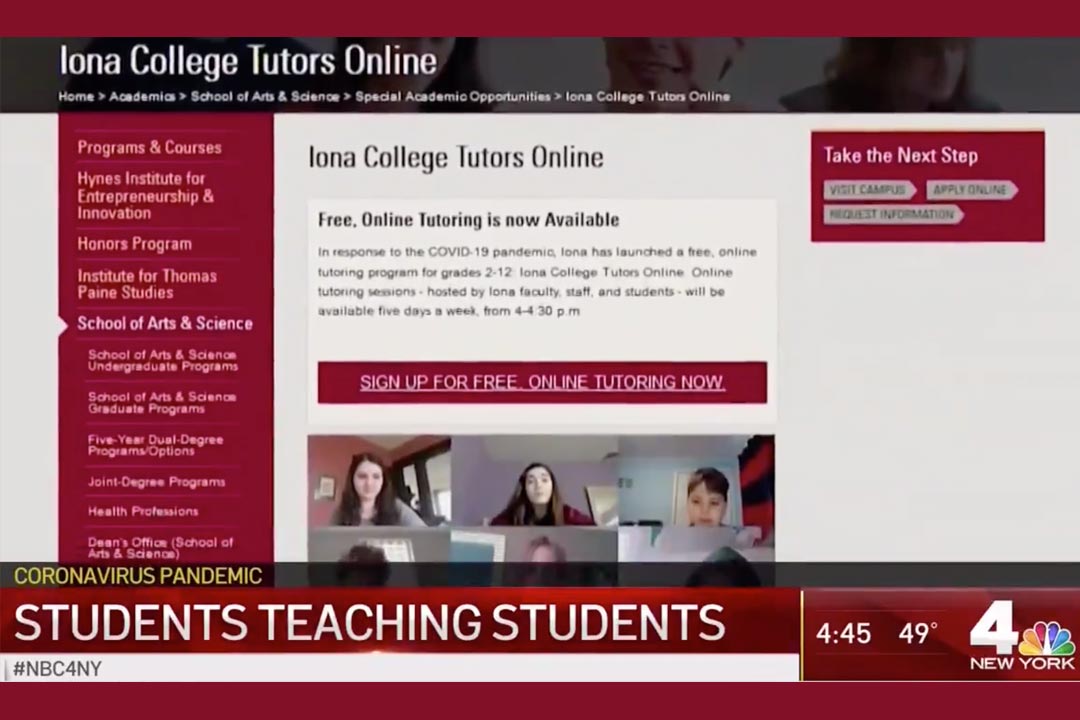Click the NBC 4 New York logo

click(x=1022, y=636)
